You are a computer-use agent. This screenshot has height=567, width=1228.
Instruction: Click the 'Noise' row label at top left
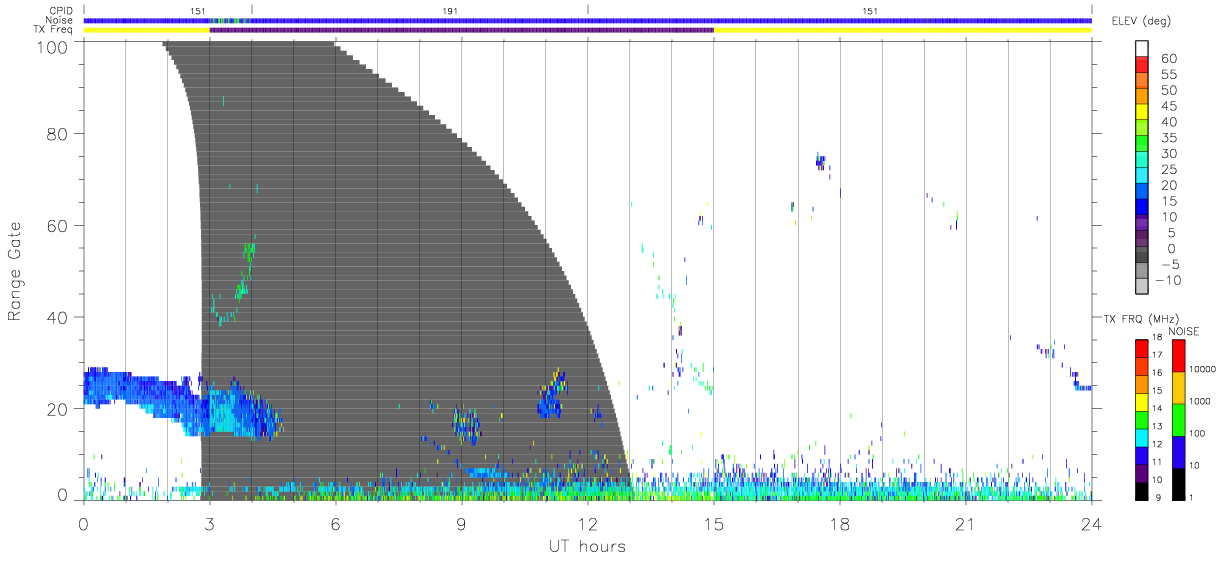[x=61, y=20]
